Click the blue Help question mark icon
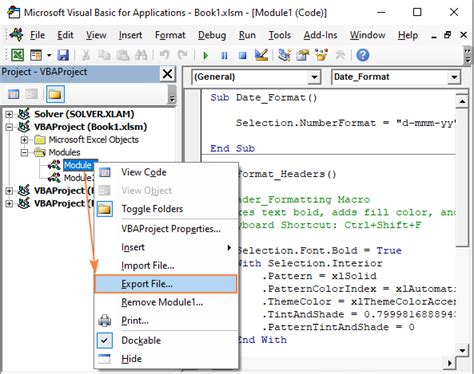 [363, 55]
